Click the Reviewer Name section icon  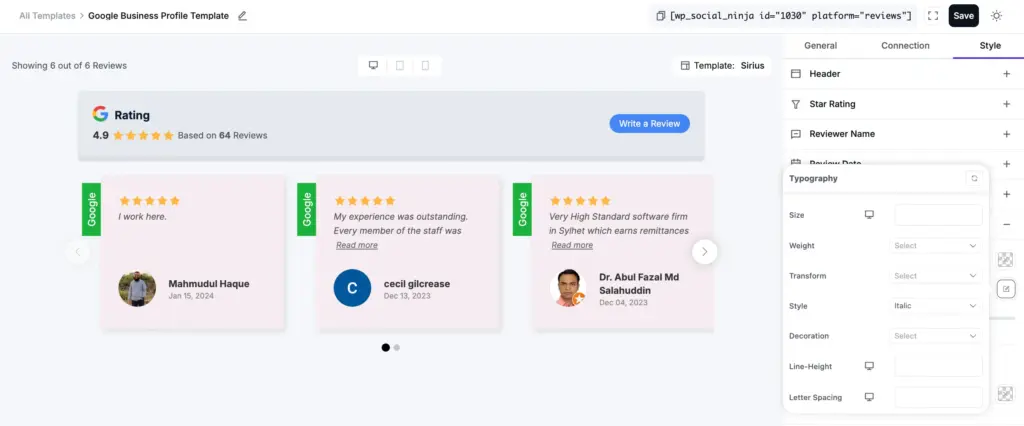(x=795, y=134)
